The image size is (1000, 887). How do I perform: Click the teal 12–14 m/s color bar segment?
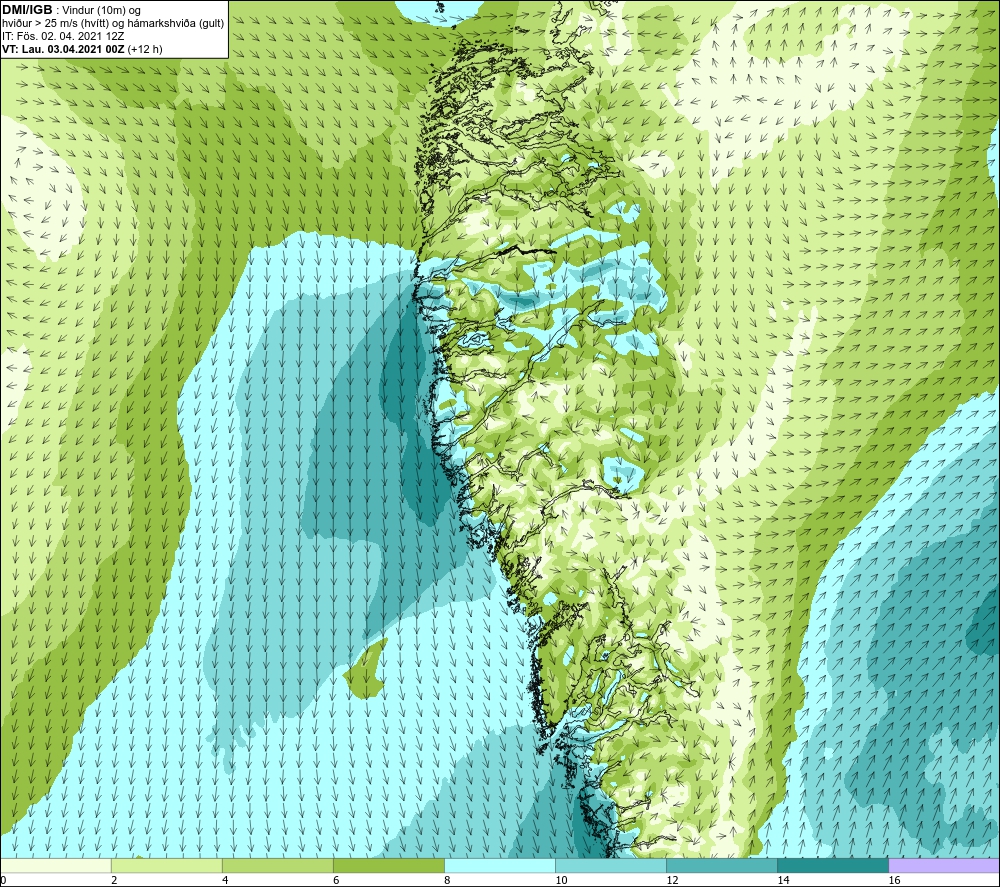722,865
